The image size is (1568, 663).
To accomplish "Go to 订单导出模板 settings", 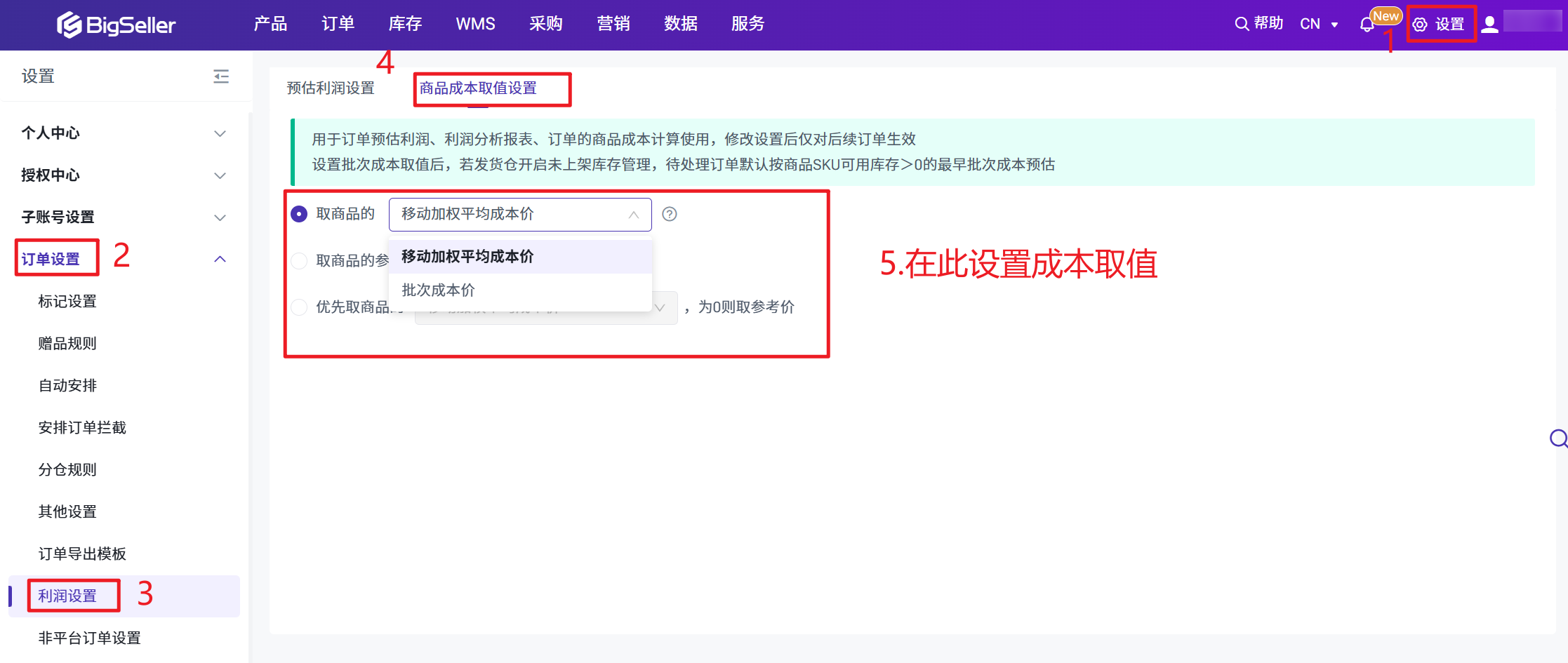I will (82, 554).
